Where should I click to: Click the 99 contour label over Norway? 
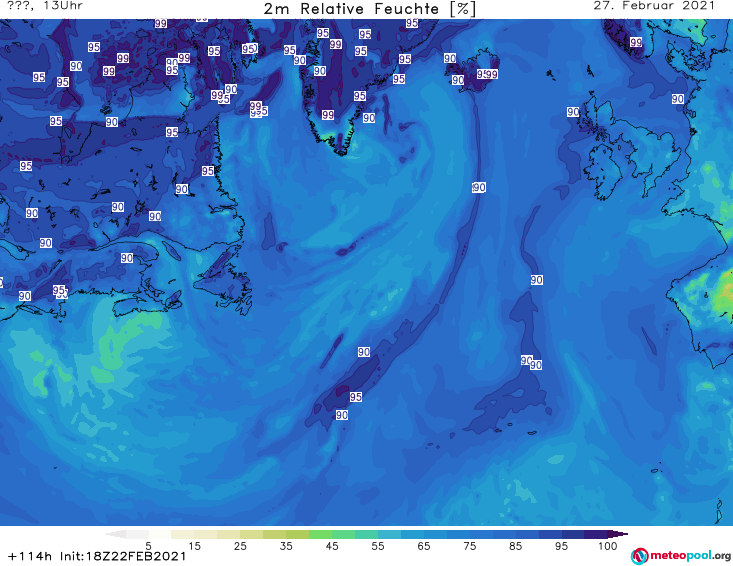636,43
